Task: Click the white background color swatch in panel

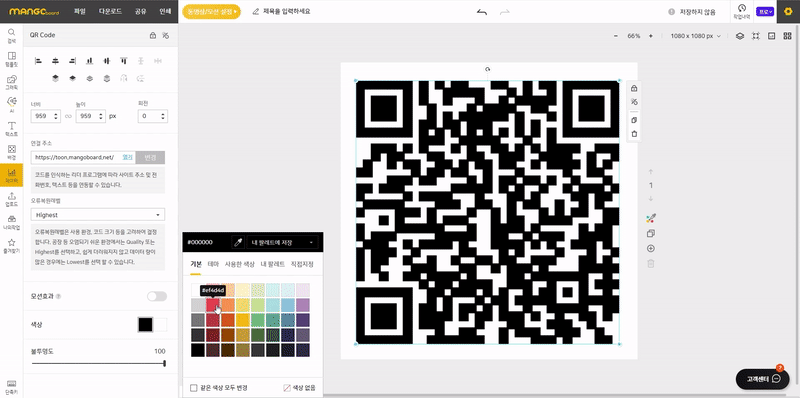Action: pyautogui.click(x=161, y=325)
